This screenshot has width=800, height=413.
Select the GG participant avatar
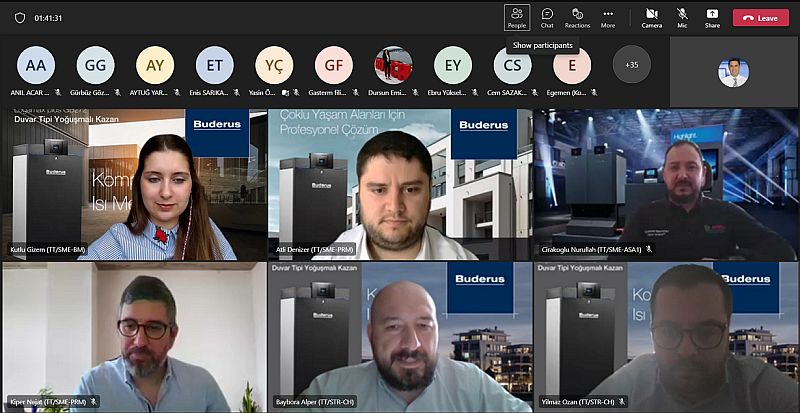(95, 65)
